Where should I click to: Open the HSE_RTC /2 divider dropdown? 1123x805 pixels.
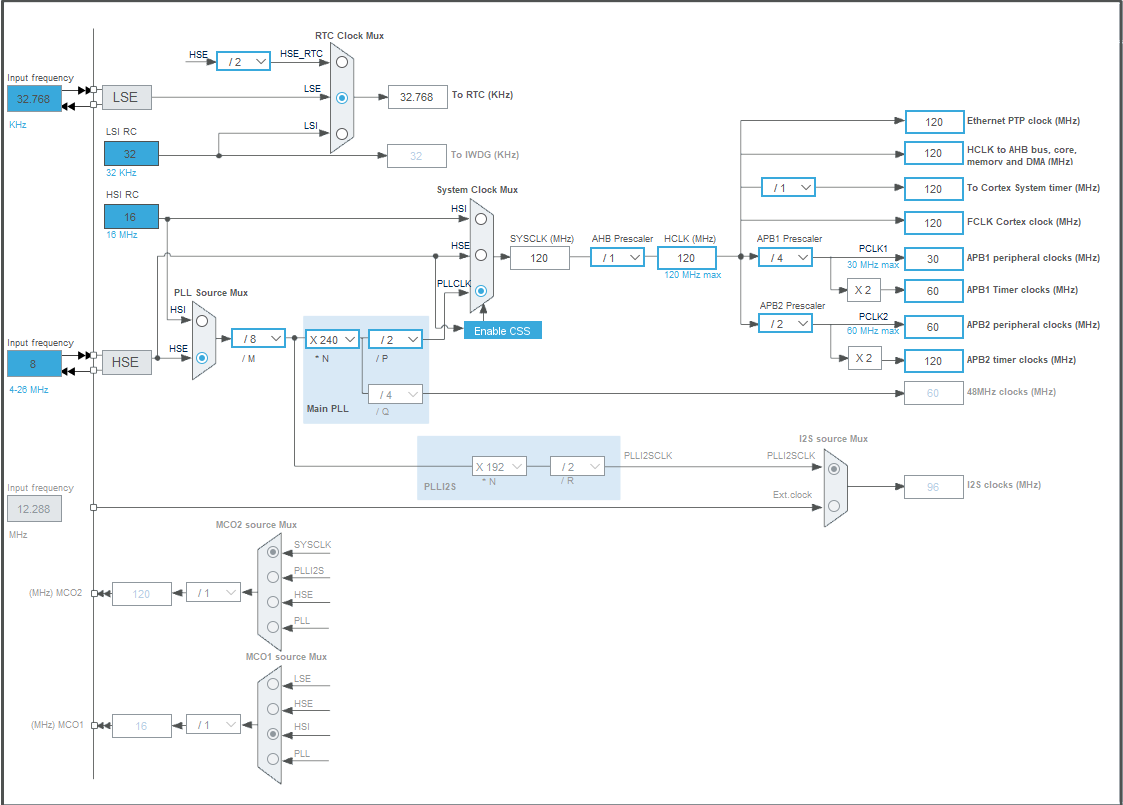click(x=242, y=60)
